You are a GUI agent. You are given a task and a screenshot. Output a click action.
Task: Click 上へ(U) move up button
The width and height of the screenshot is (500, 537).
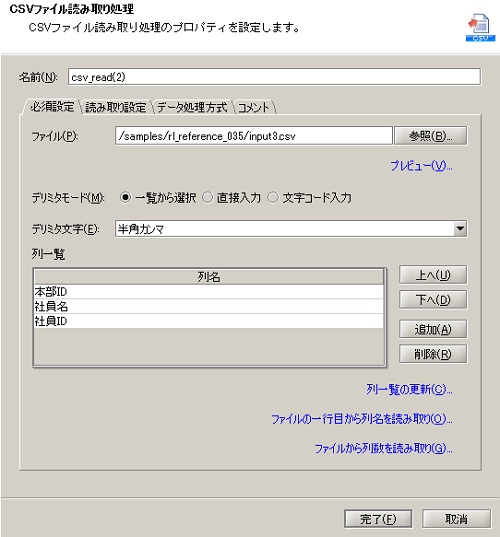tap(433, 275)
